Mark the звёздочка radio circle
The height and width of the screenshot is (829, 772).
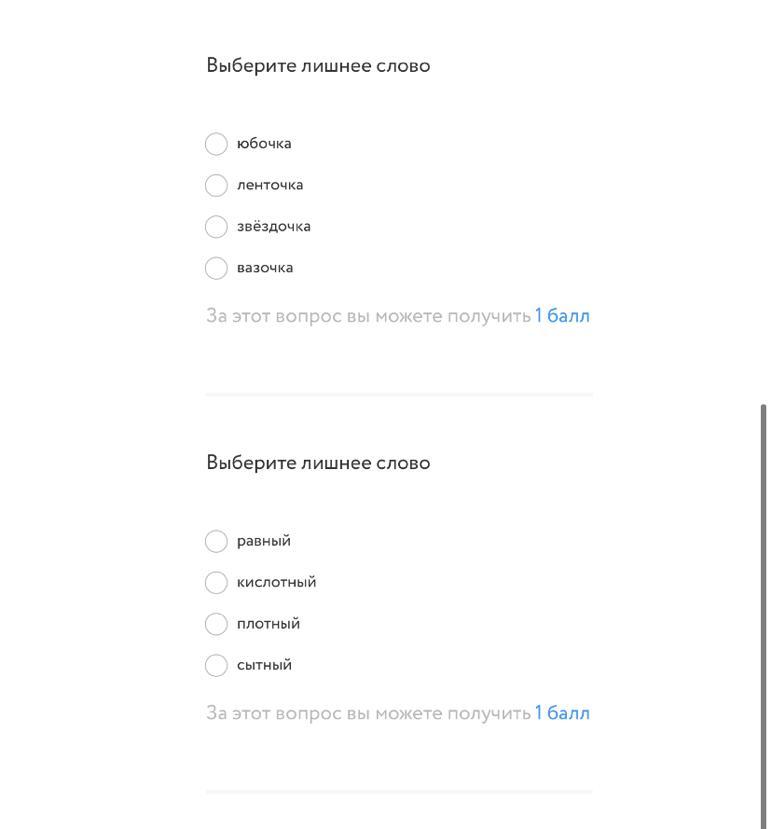216,227
